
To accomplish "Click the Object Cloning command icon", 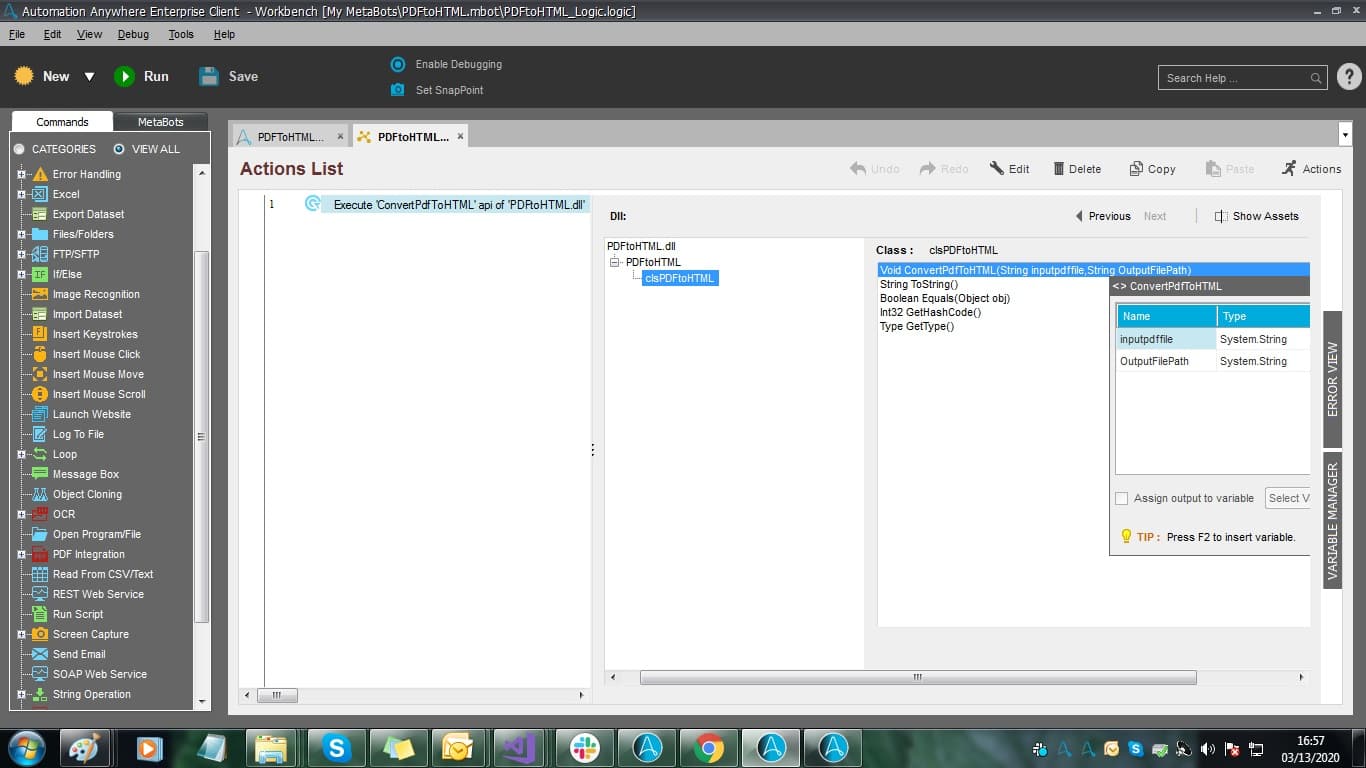I will point(40,494).
